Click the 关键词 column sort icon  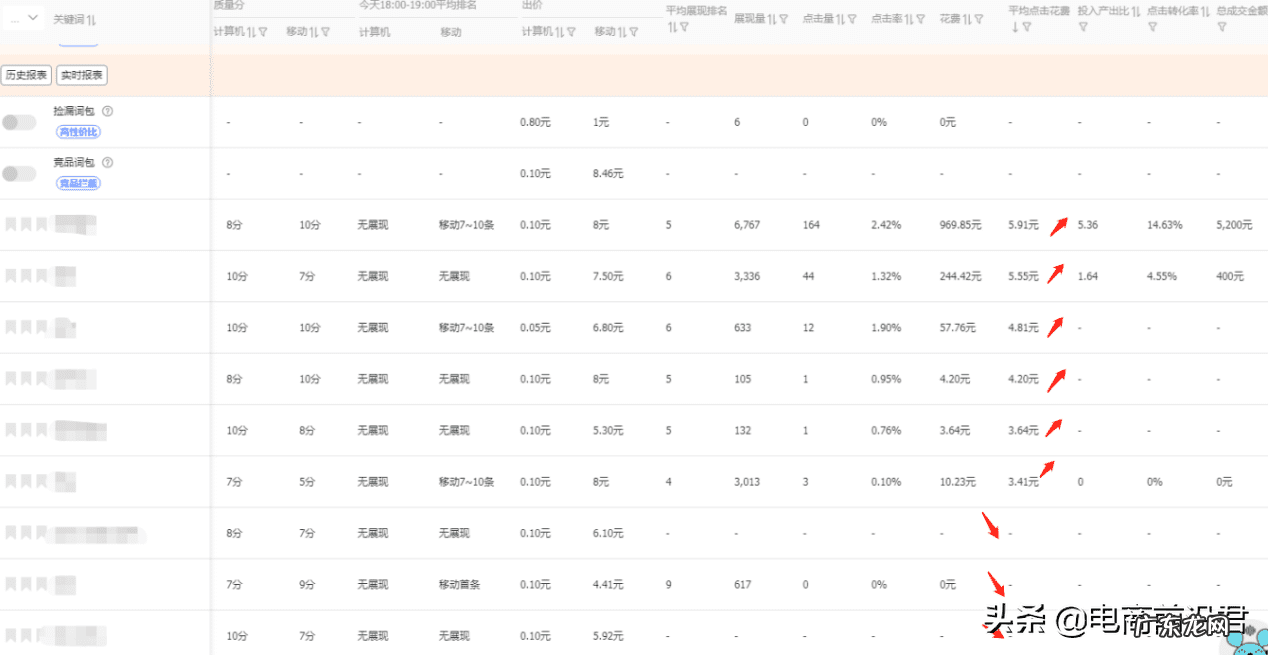pos(91,21)
